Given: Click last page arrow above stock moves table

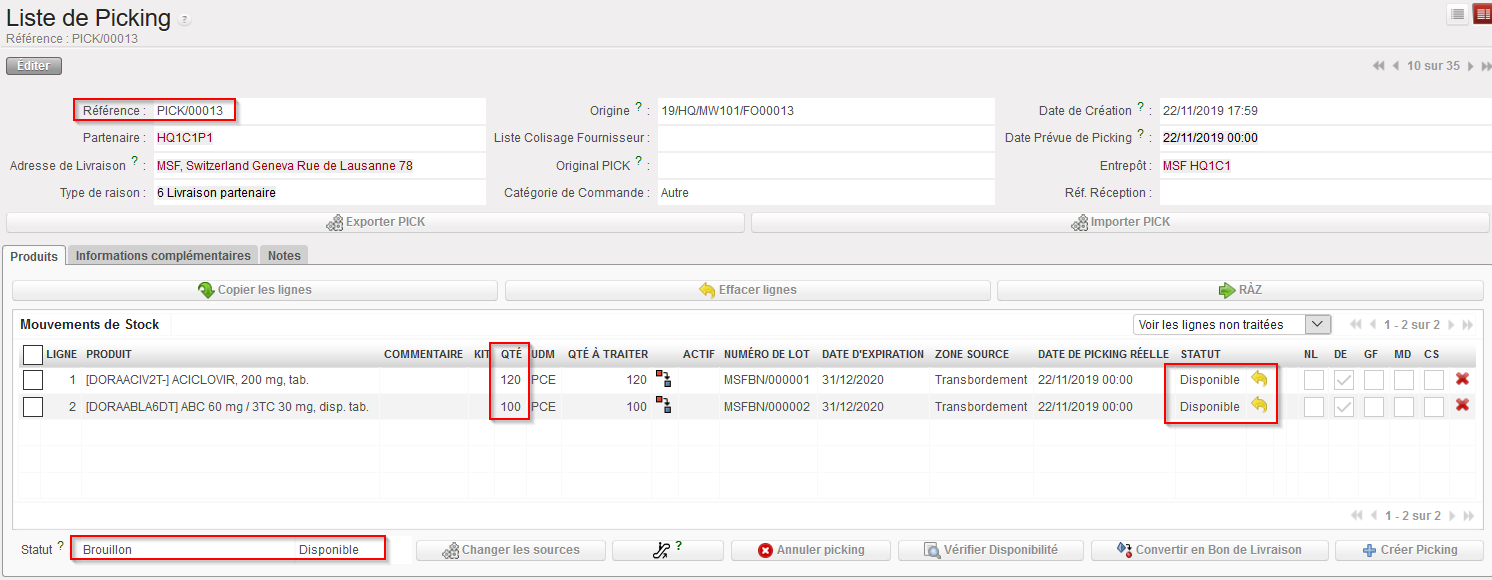Looking at the screenshot, I should point(1468,325).
